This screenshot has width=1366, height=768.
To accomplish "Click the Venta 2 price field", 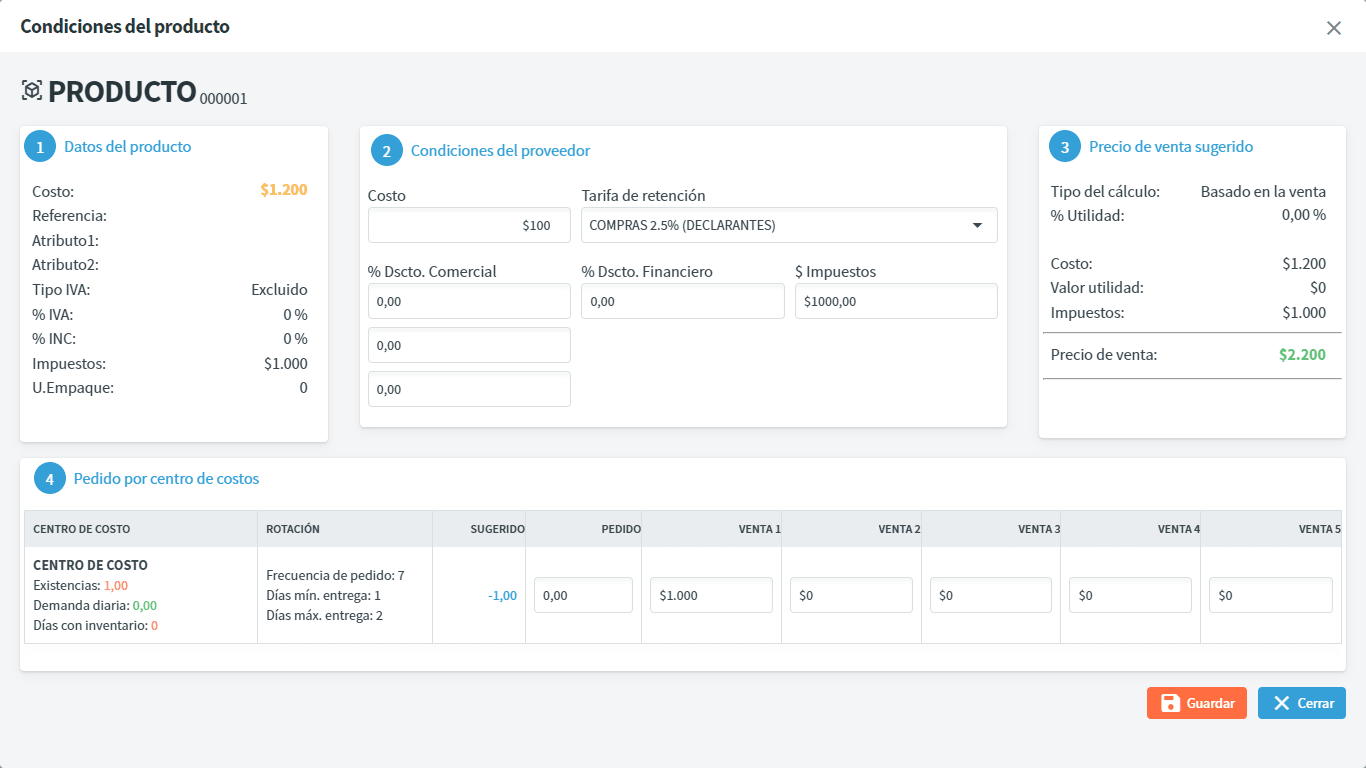I will (x=851, y=595).
